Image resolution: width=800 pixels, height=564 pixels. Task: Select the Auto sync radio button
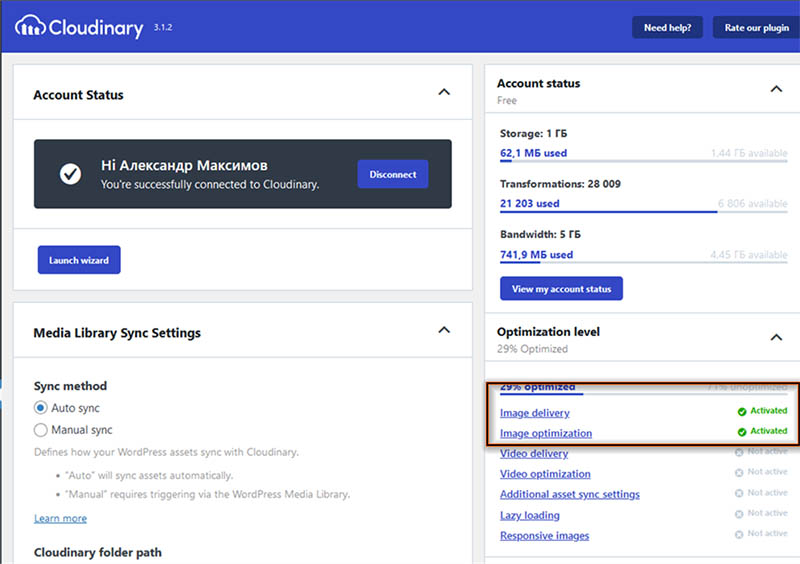(x=40, y=408)
